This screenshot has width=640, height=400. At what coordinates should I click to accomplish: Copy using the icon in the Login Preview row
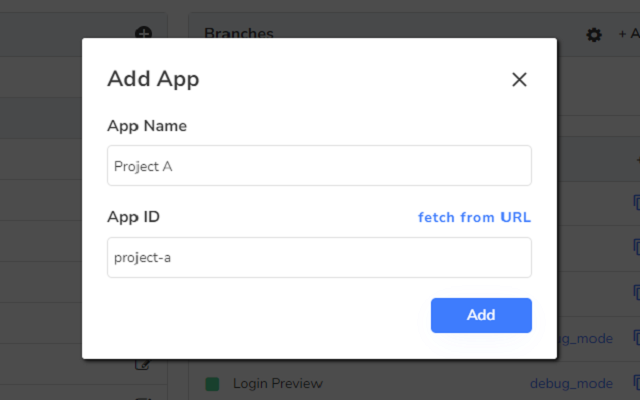click(x=636, y=383)
